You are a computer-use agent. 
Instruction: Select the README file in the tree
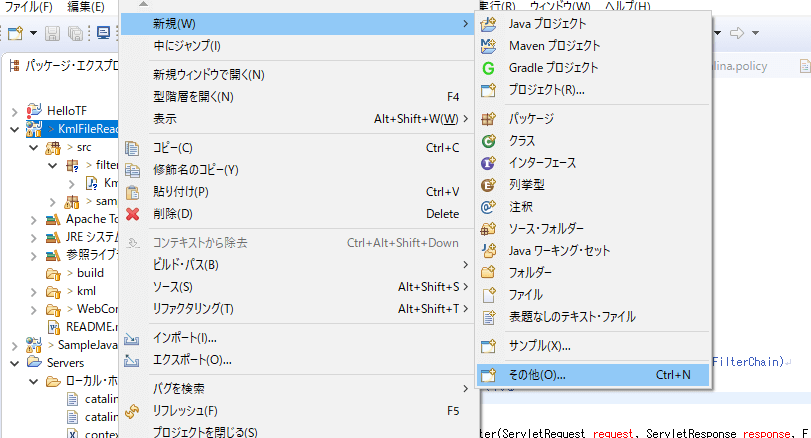[x=92, y=327]
